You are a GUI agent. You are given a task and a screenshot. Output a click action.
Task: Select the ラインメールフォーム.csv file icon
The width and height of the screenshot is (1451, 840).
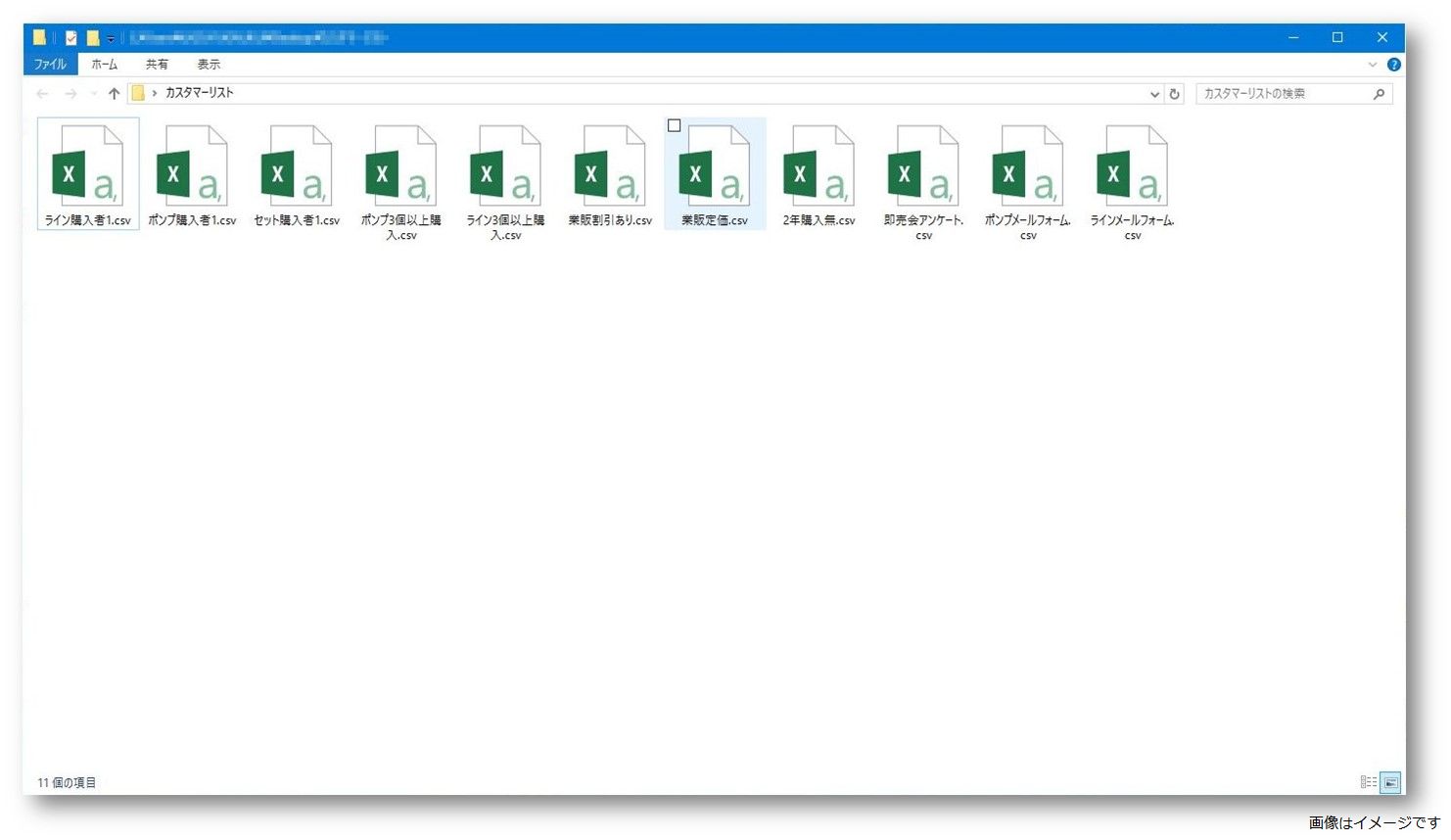(x=1133, y=165)
